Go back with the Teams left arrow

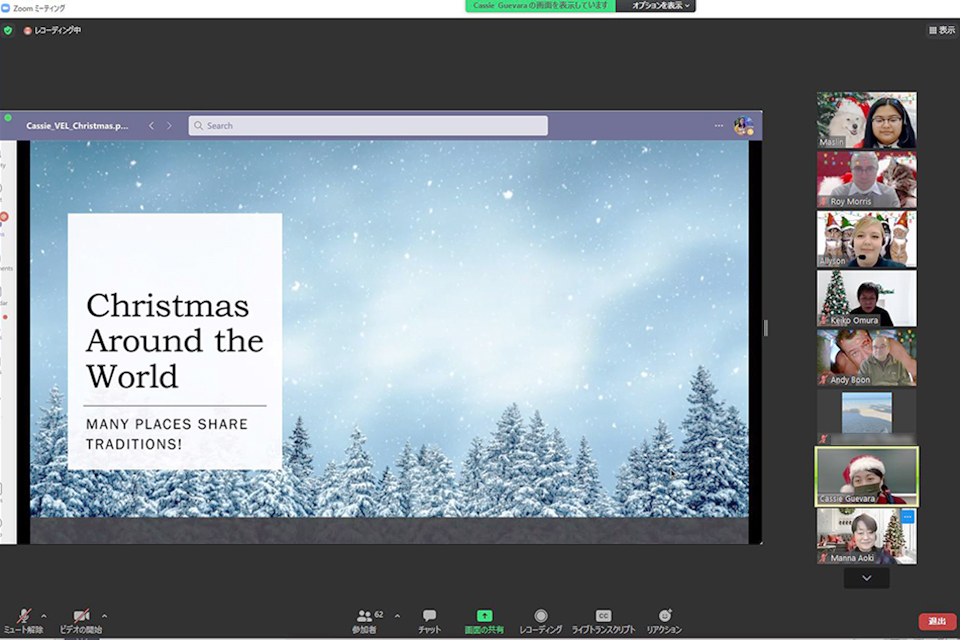pyautogui.click(x=151, y=126)
